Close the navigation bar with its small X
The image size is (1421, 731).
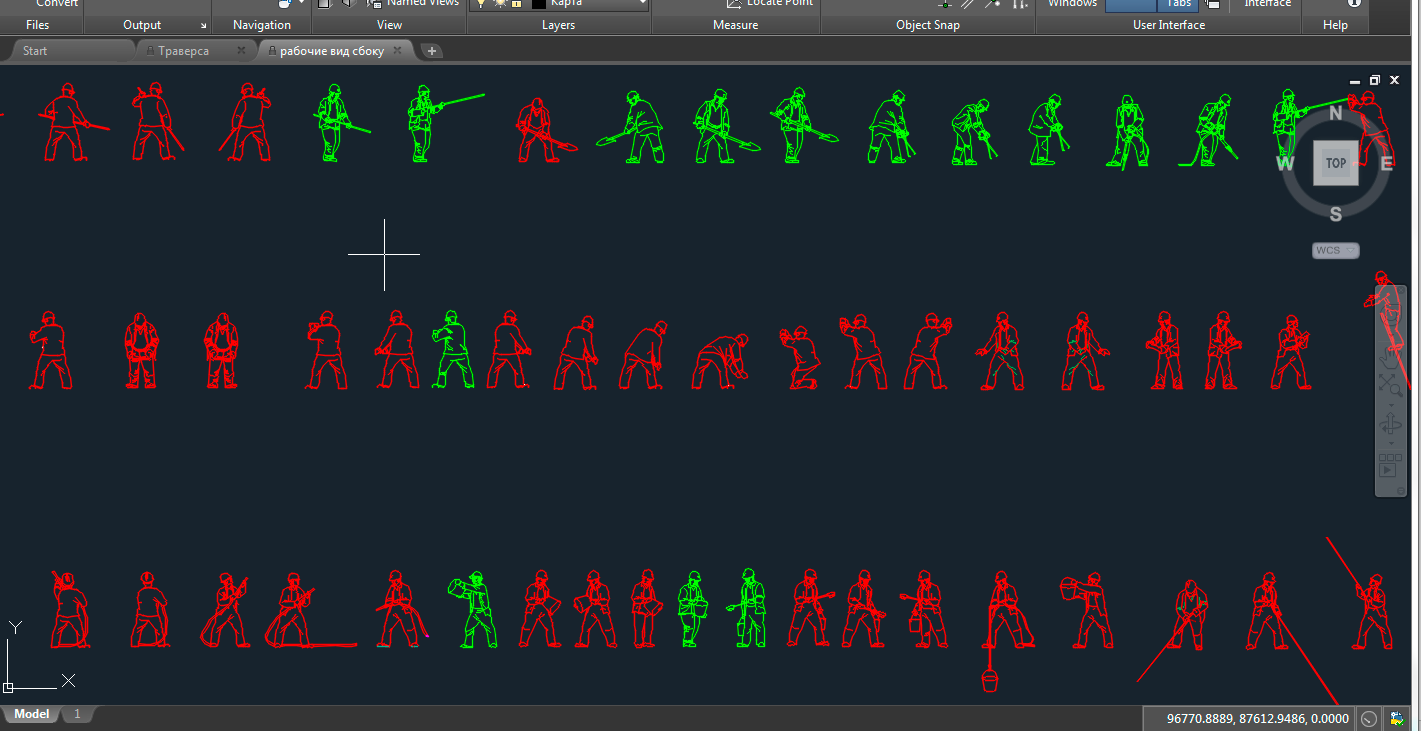coord(1401,291)
